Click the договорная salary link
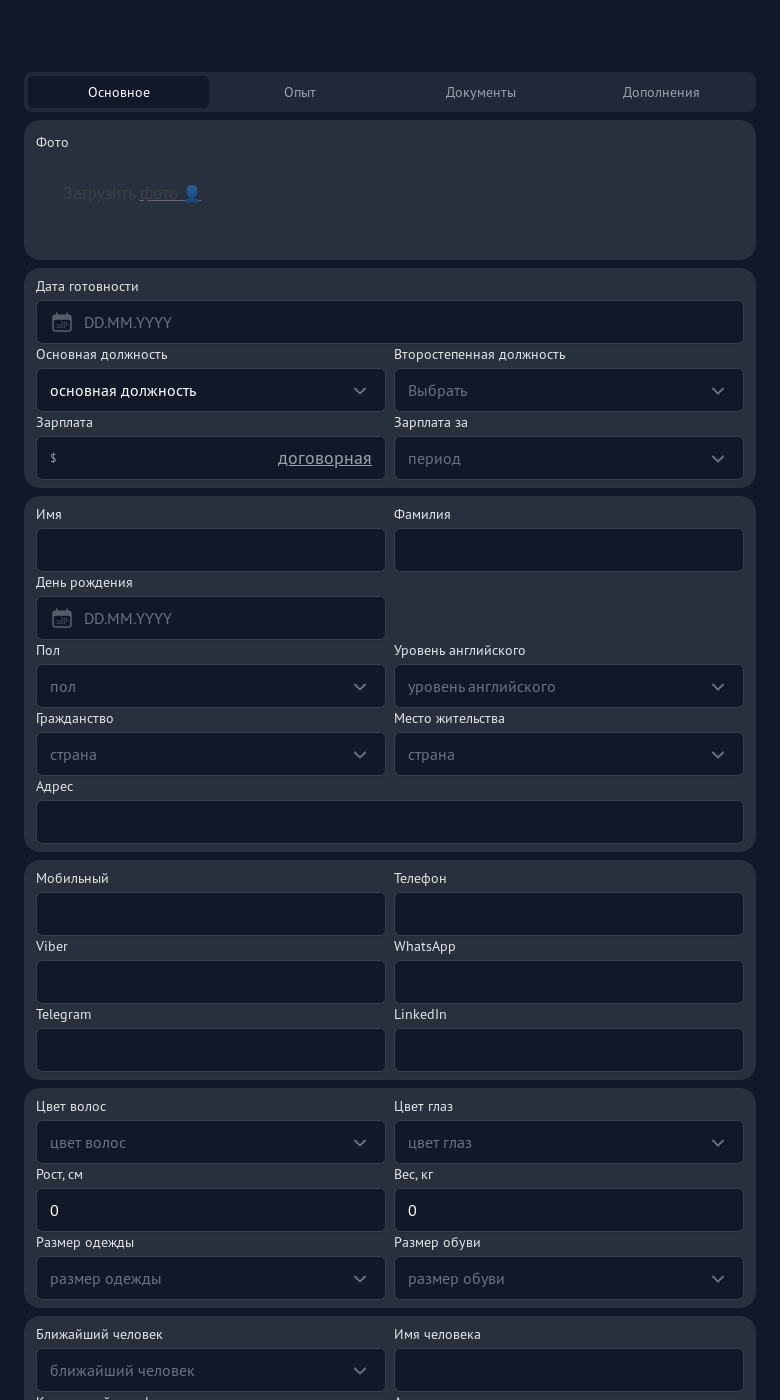 pos(324,458)
